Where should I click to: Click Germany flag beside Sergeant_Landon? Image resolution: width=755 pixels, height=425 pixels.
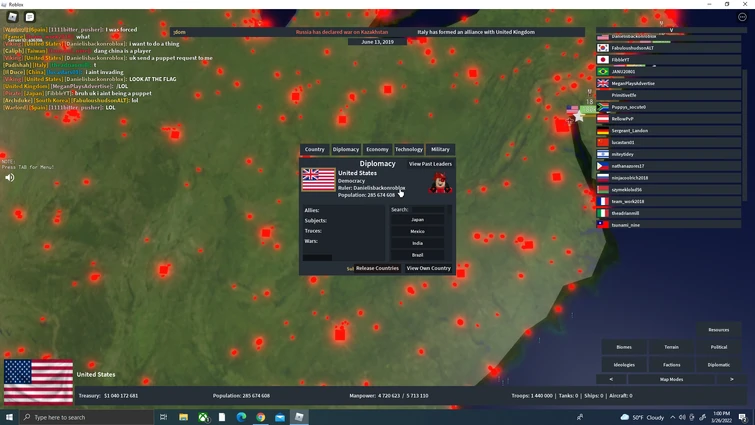(603, 130)
